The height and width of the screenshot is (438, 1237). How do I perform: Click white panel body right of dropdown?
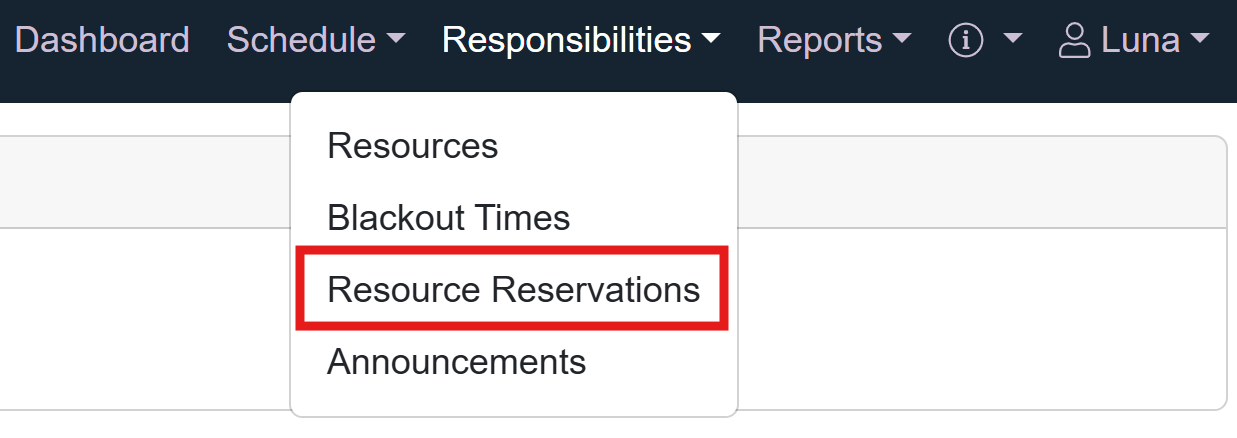point(980,318)
